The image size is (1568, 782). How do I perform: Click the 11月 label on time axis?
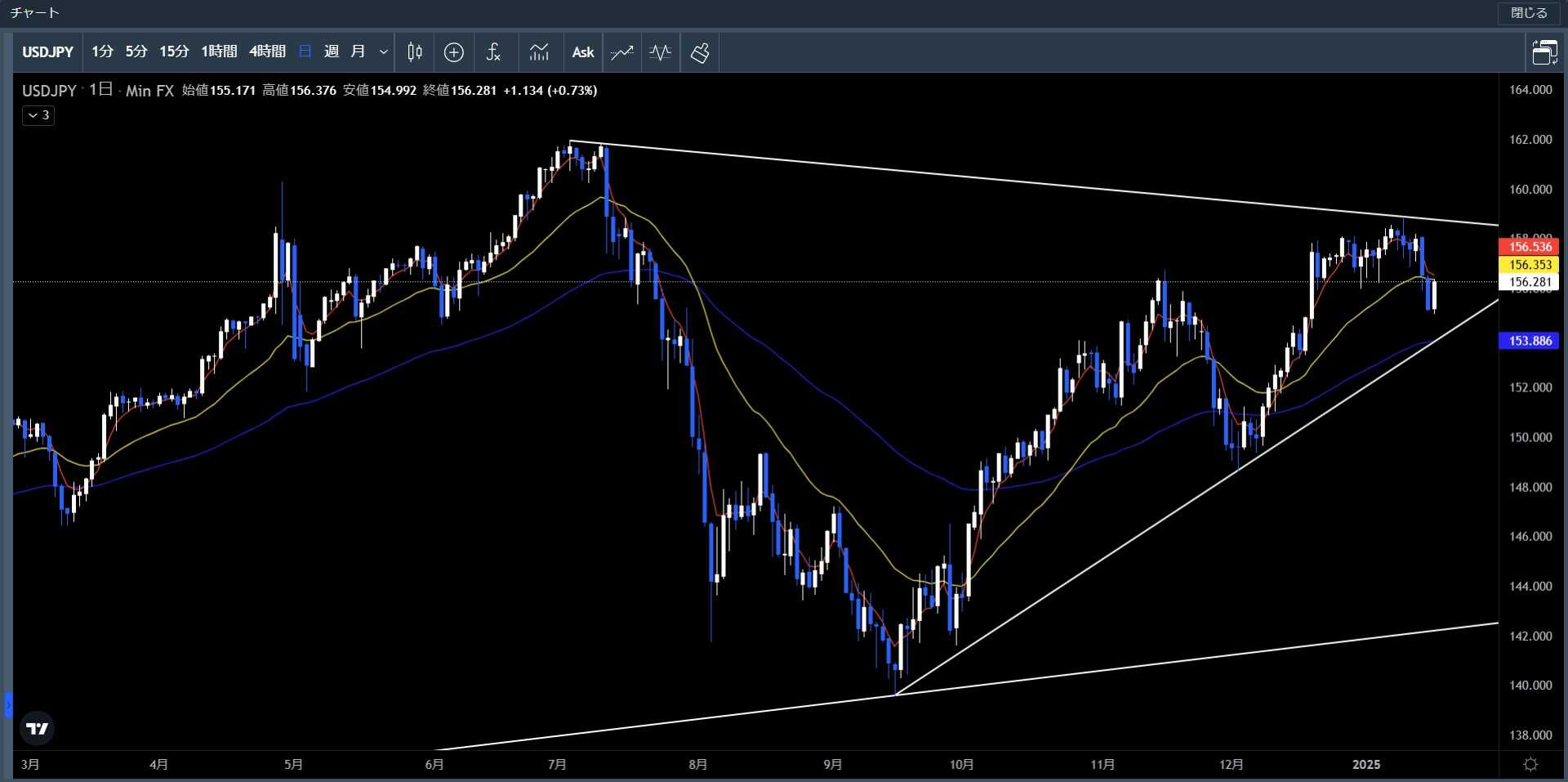tap(1102, 765)
